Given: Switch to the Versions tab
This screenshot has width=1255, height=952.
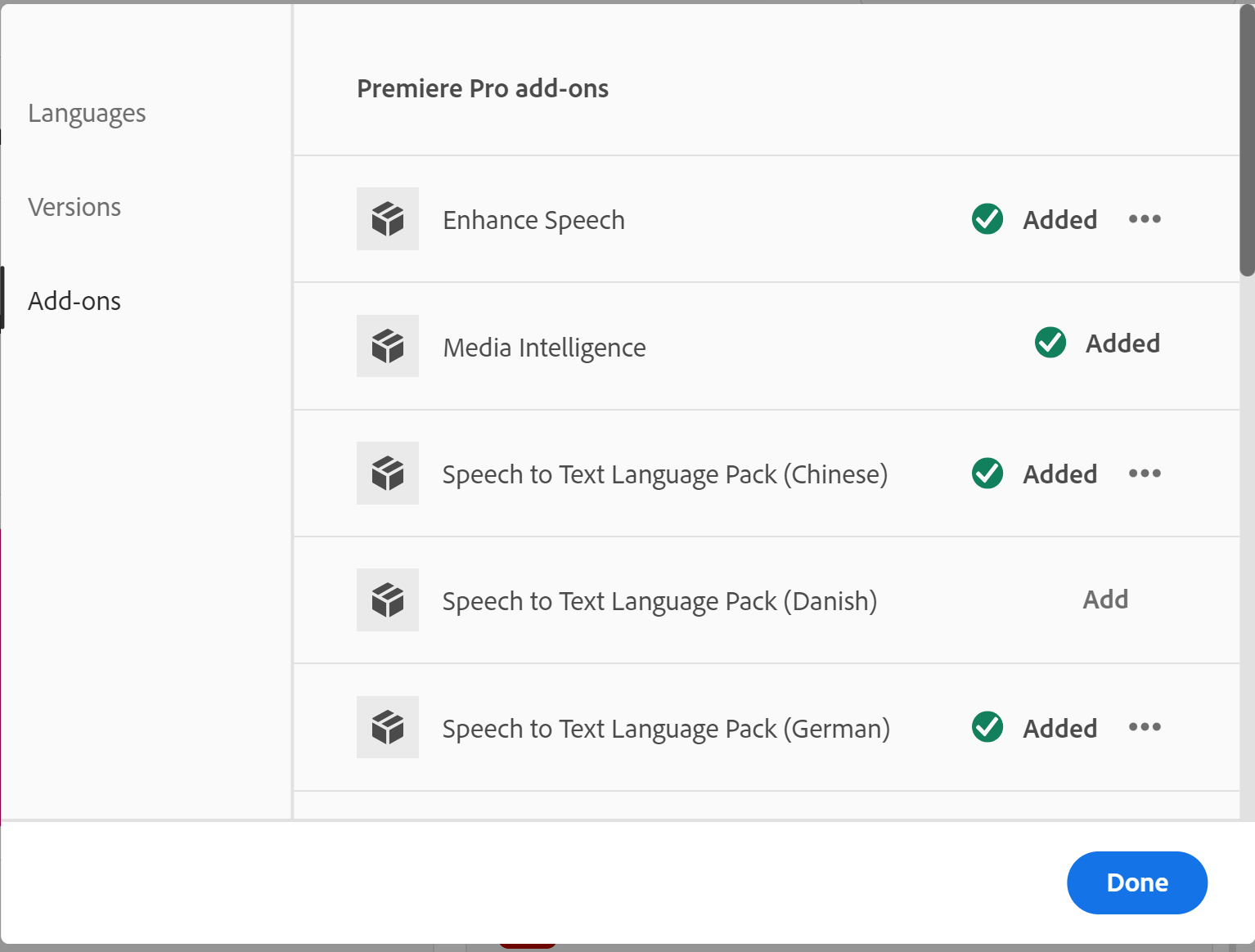Looking at the screenshot, I should (x=74, y=207).
